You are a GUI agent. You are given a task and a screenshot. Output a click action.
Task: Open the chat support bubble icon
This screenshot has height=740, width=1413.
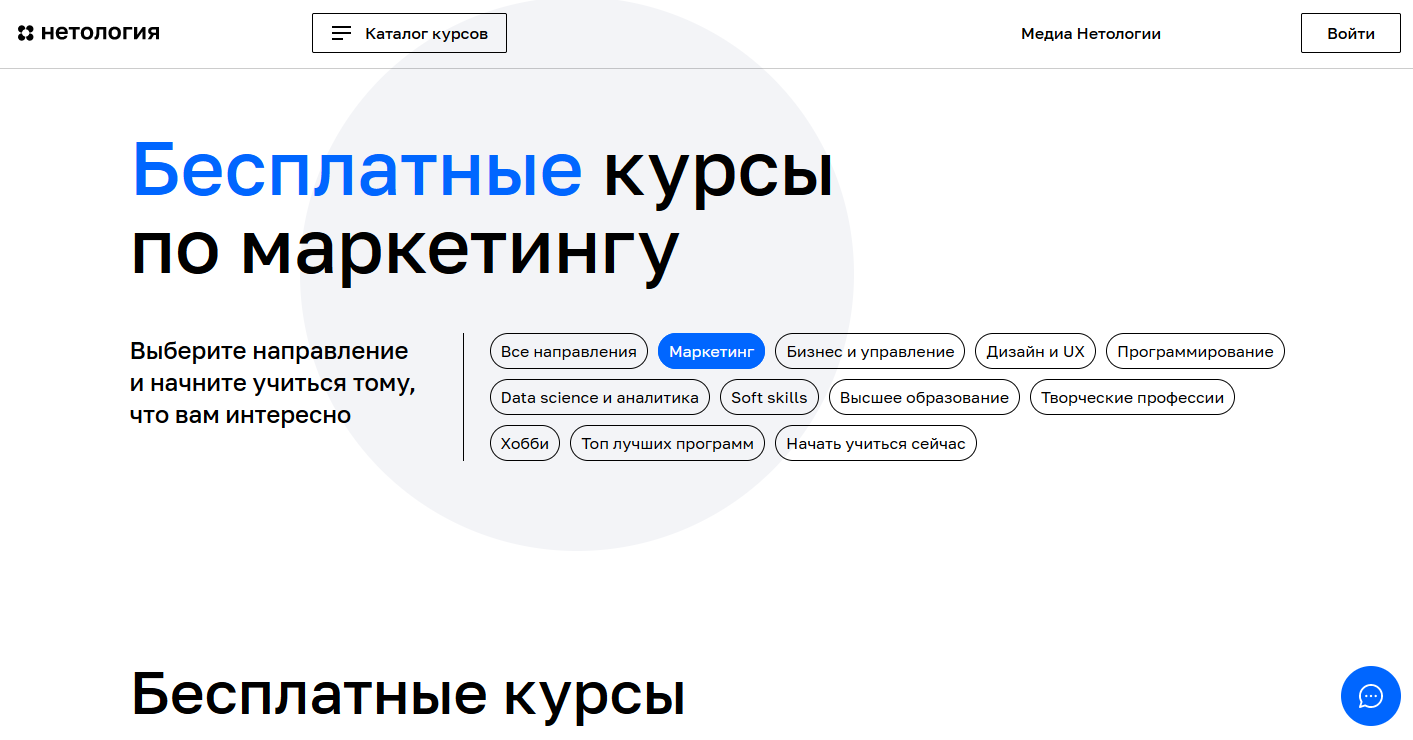1370,695
